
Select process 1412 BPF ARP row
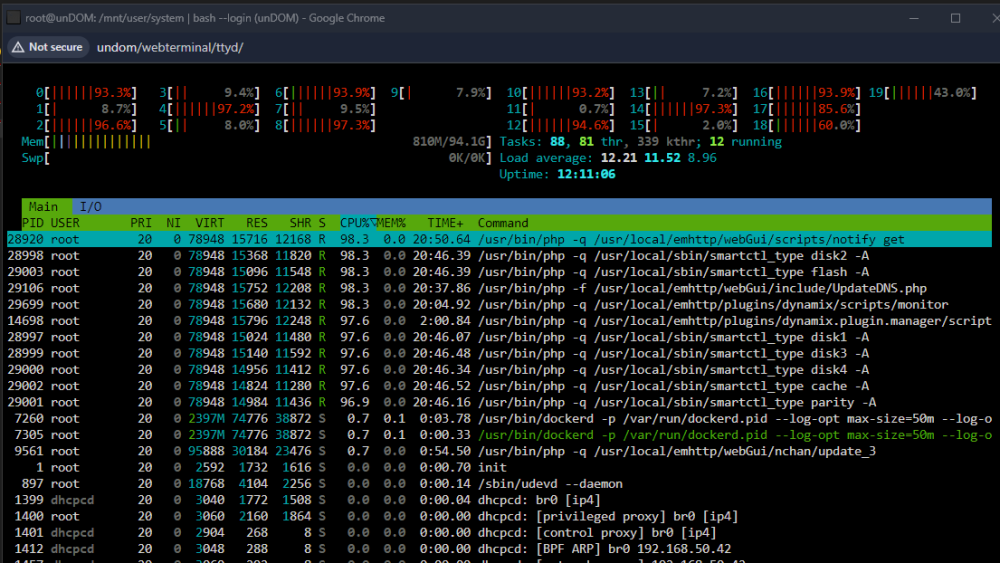(x=499, y=549)
